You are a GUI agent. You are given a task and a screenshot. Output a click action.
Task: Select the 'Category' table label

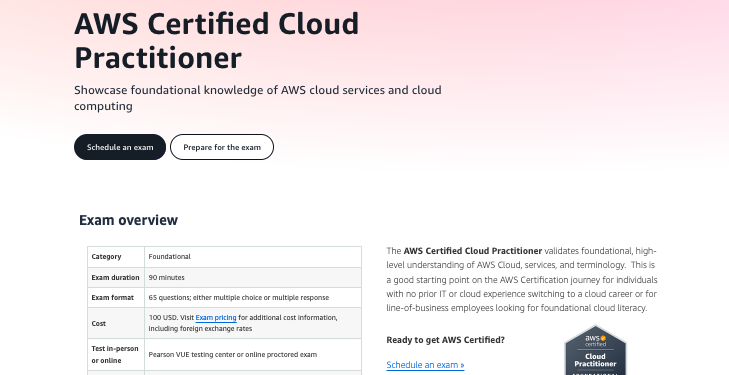[x=106, y=257]
